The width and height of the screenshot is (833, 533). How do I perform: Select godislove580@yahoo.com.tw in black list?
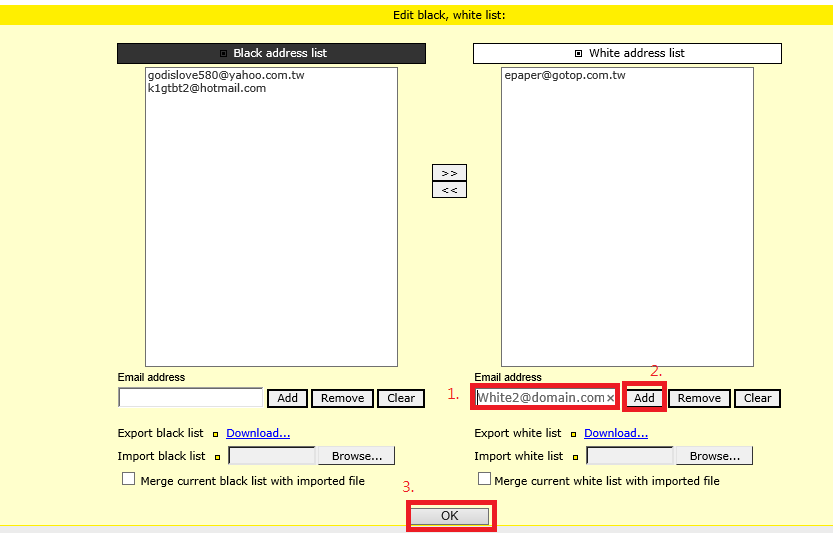pos(226,75)
